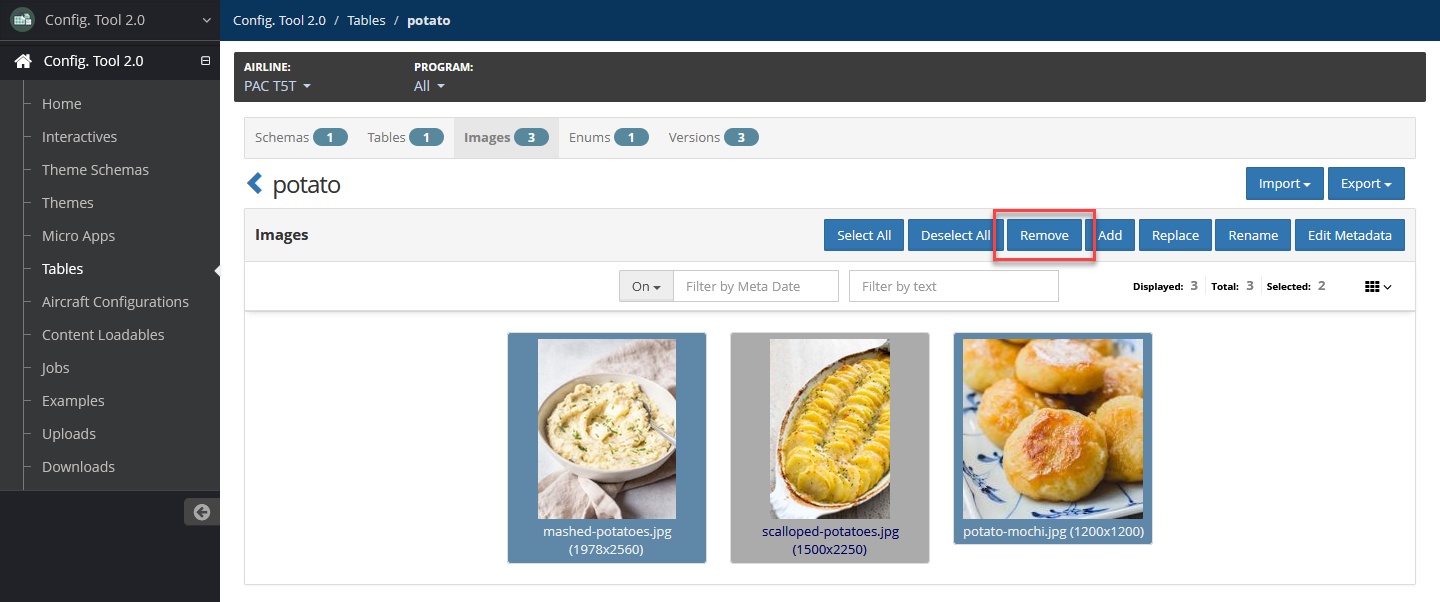
Task: Open the On date filter dropdown
Action: point(646,286)
